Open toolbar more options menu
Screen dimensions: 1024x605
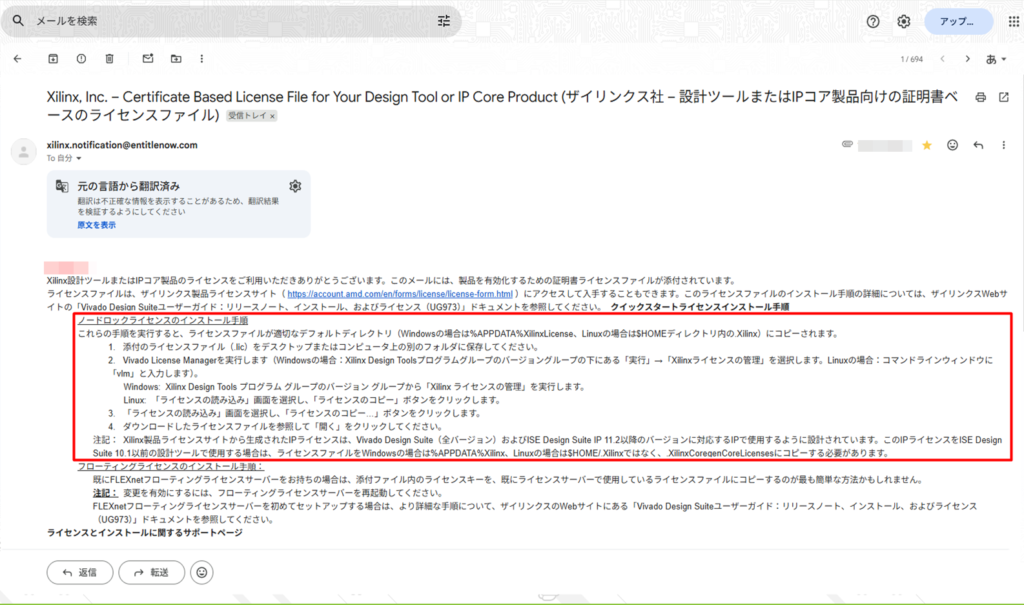click(202, 59)
